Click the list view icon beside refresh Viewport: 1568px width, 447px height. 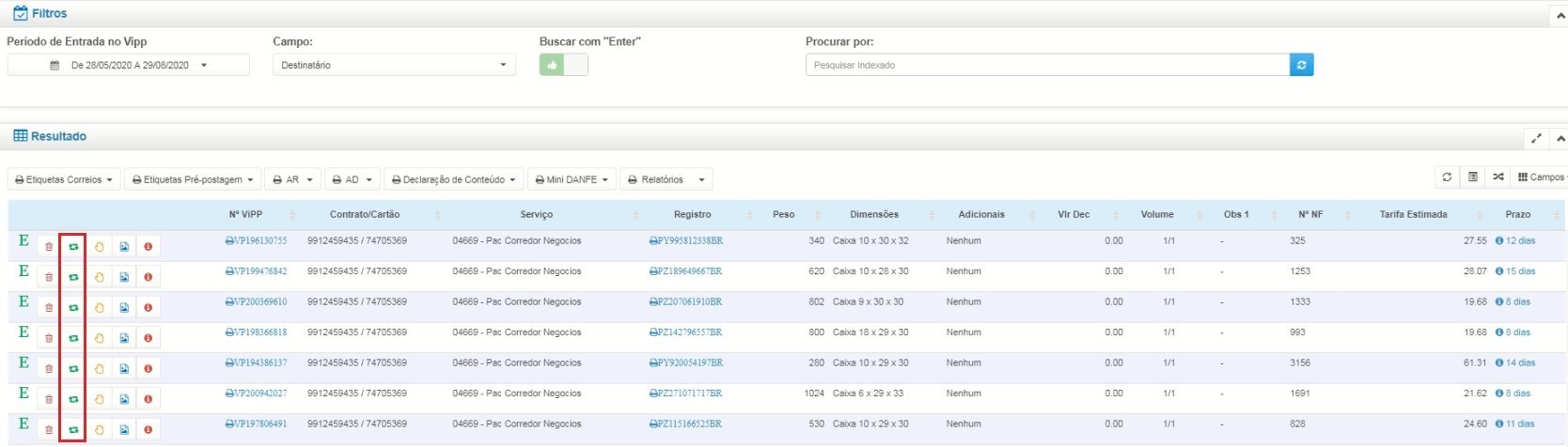tap(1473, 177)
